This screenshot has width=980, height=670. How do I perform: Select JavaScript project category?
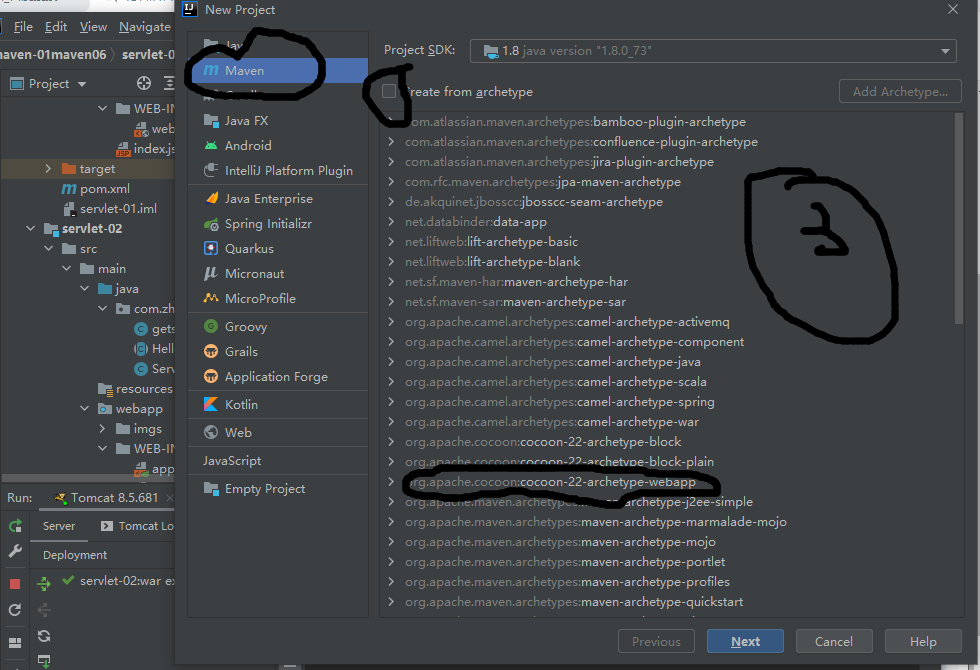click(278, 461)
